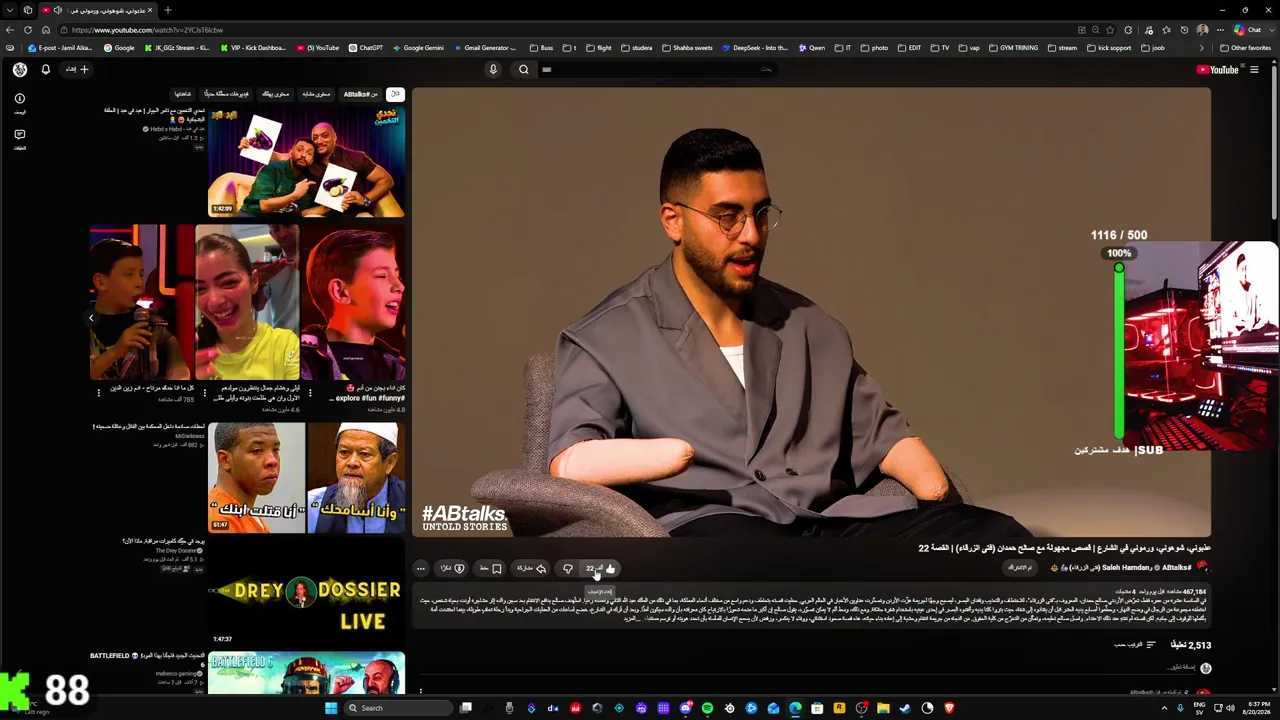Viewport: 1280px width, 720px height.
Task: Click the voice search microphone icon
Action: click(x=493, y=69)
